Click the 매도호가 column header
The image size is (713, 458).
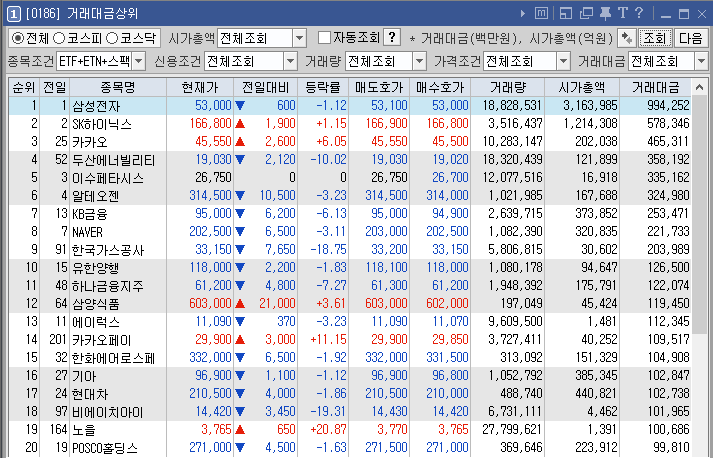click(x=379, y=87)
